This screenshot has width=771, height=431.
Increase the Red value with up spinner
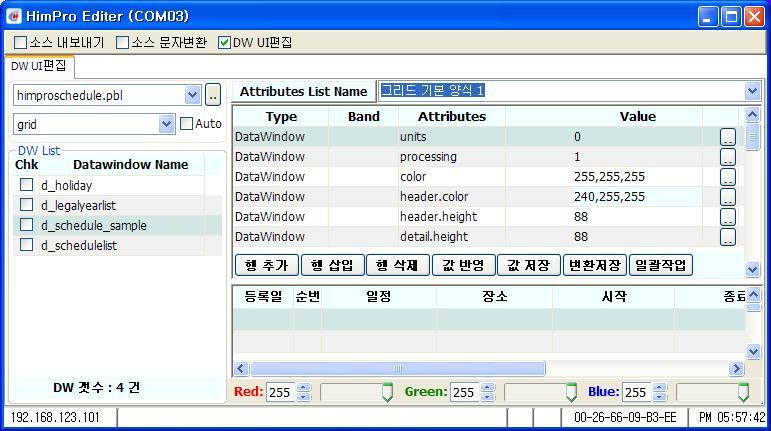click(x=304, y=388)
